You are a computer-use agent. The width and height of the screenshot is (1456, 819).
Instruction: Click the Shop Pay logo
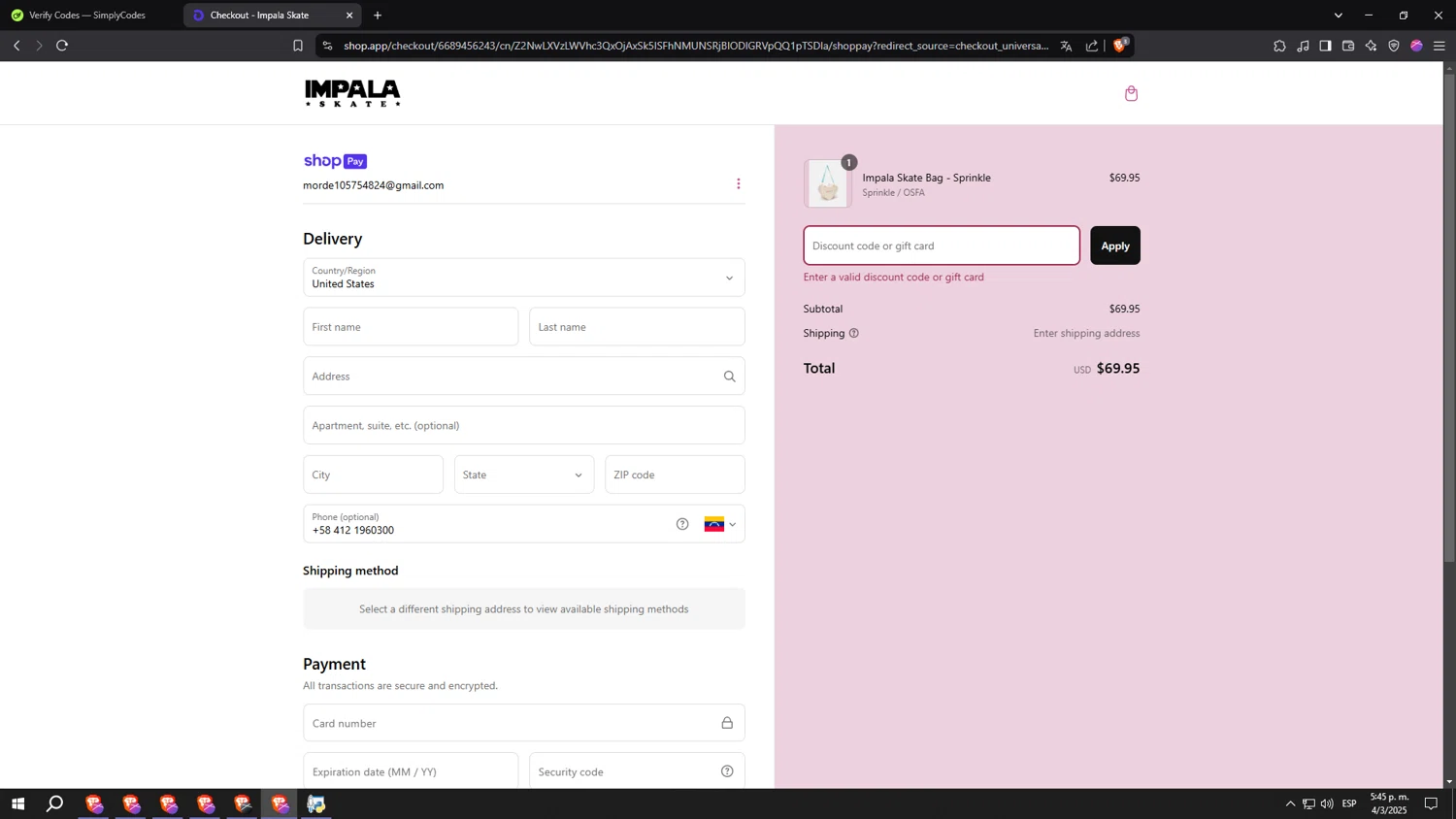pyautogui.click(x=335, y=161)
